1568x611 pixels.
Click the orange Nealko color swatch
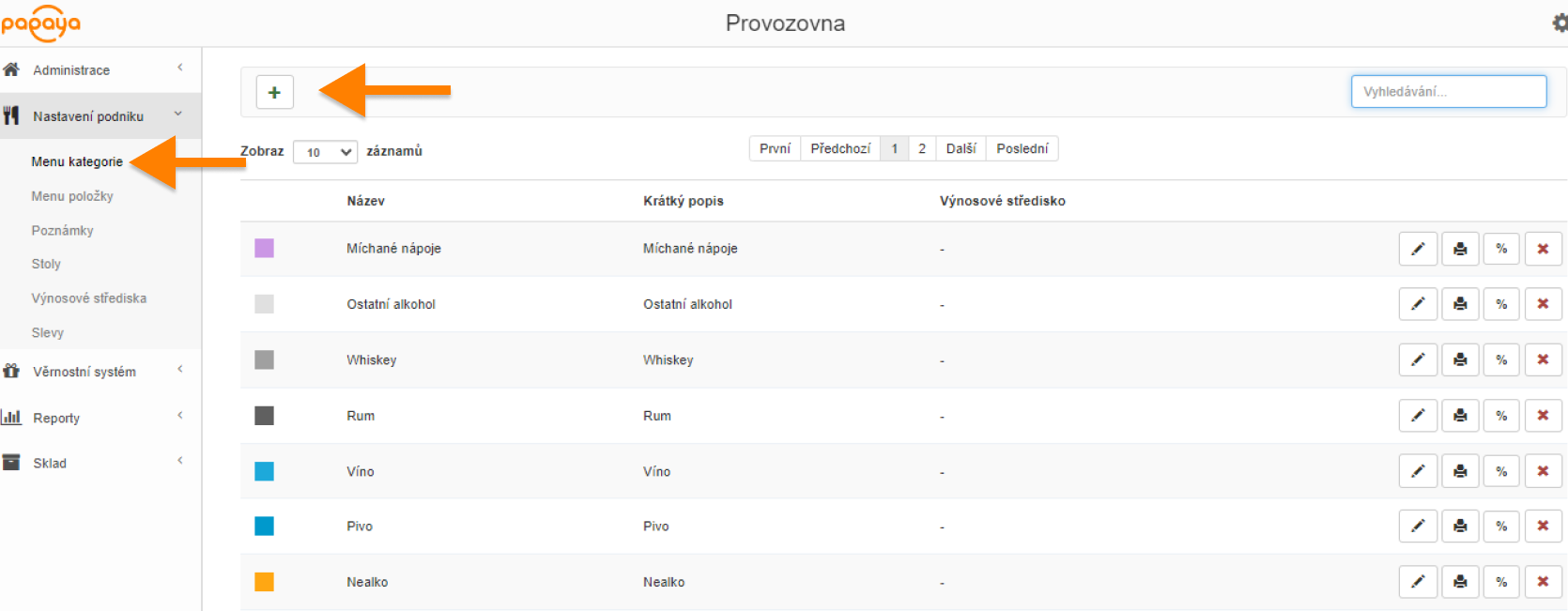click(x=265, y=582)
